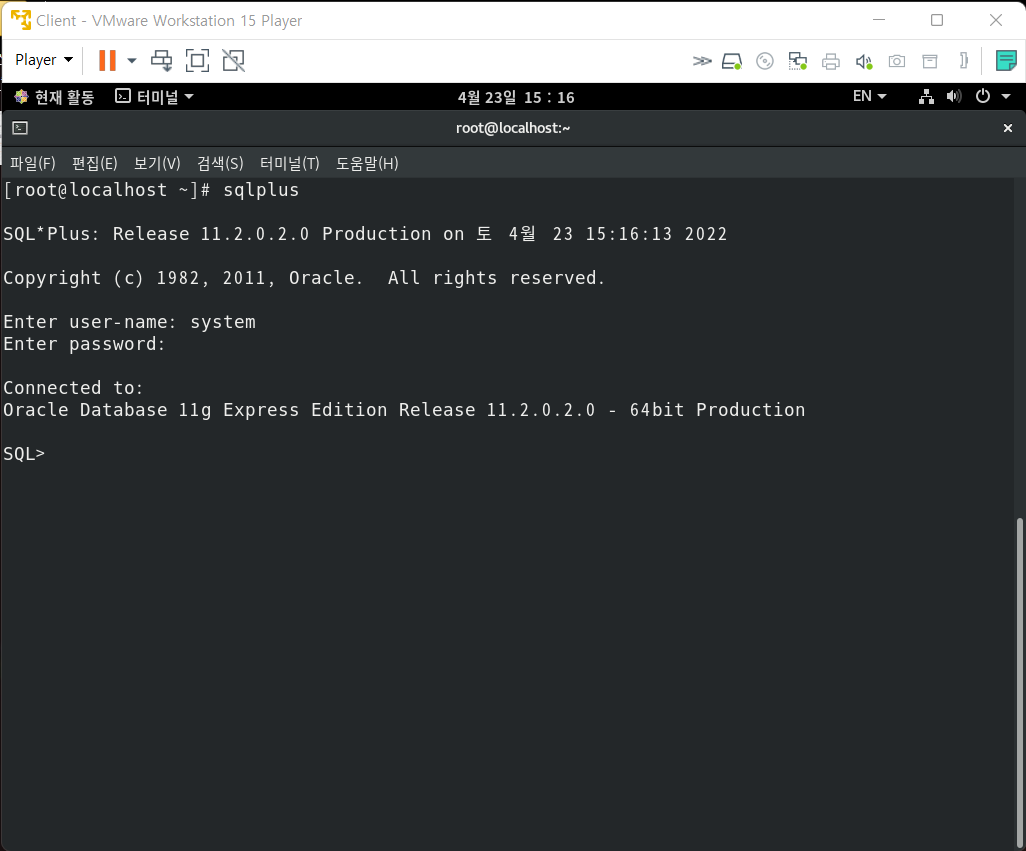
Task: Click at the SQL> prompt line
Action: pyautogui.click(x=24, y=454)
